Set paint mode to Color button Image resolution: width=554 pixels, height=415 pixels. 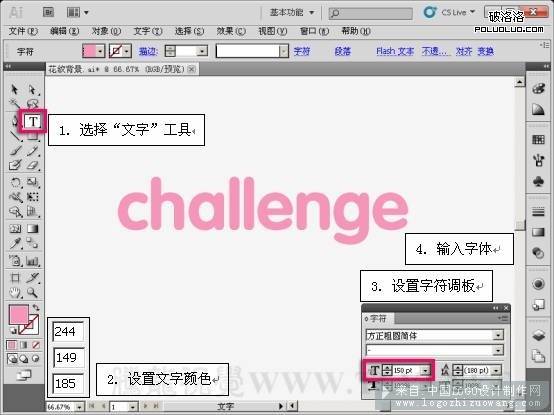tap(12, 345)
